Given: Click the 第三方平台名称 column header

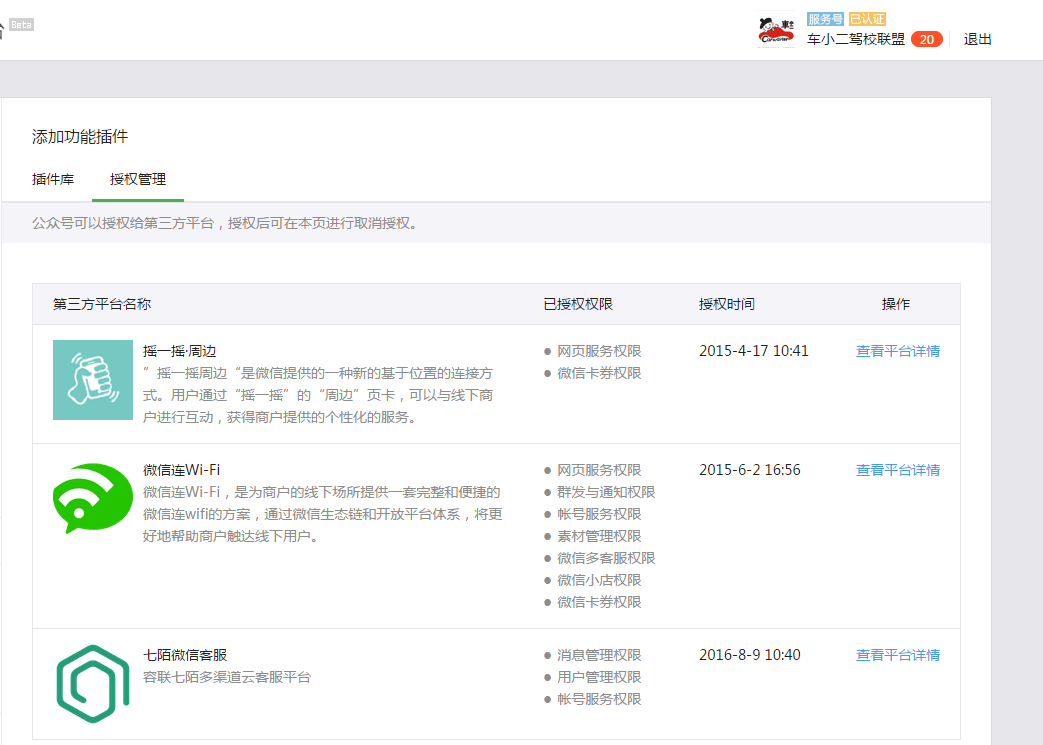Looking at the screenshot, I should (102, 304).
